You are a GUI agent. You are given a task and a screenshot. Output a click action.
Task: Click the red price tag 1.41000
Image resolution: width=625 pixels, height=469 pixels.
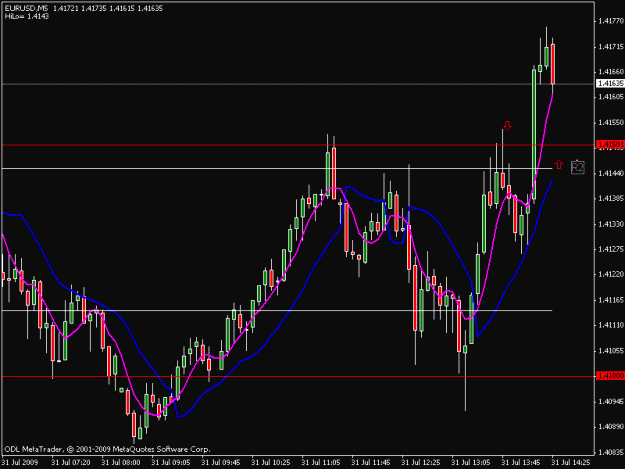click(610, 376)
